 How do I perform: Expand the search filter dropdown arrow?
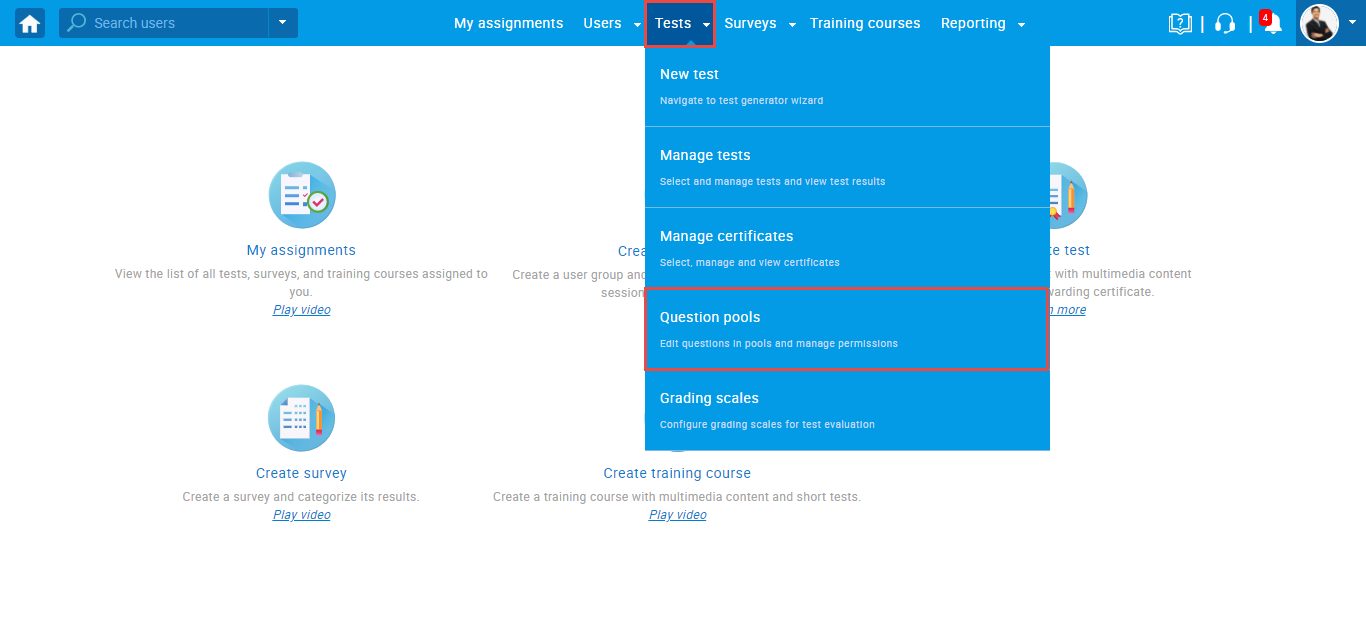[x=282, y=23]
